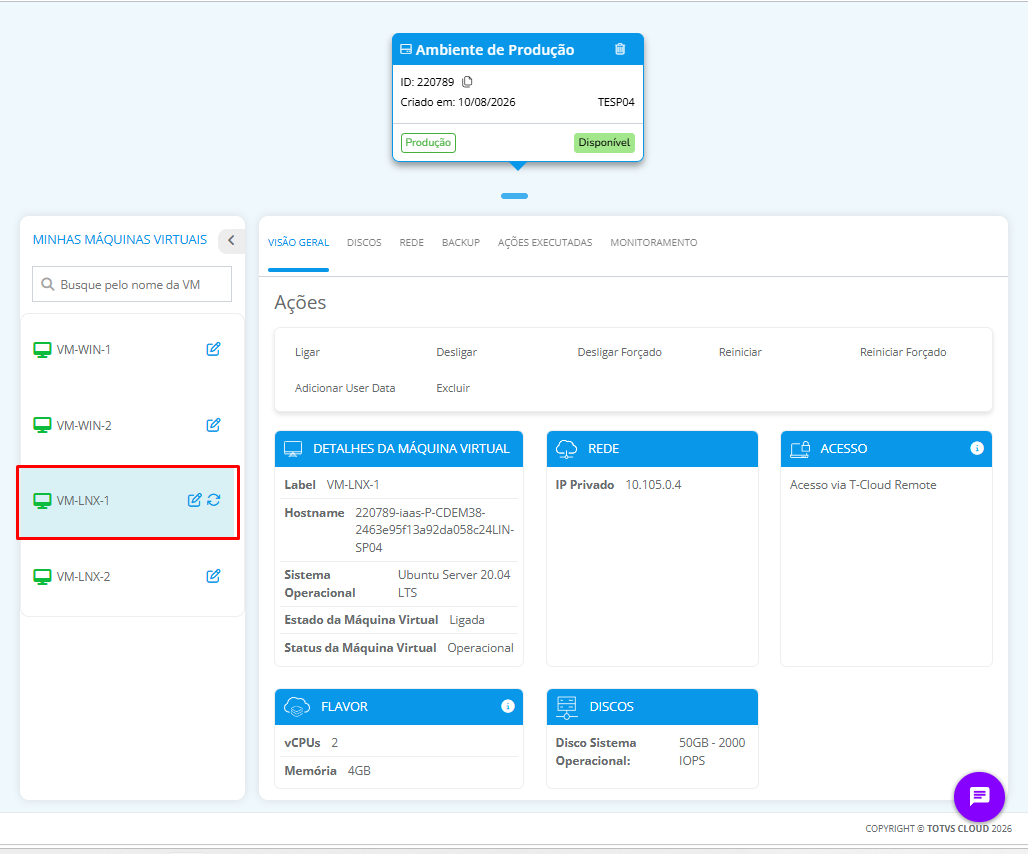Click the Excluir action
Viewport: 1028px width, 854px height.
click(x=453, y=388)
